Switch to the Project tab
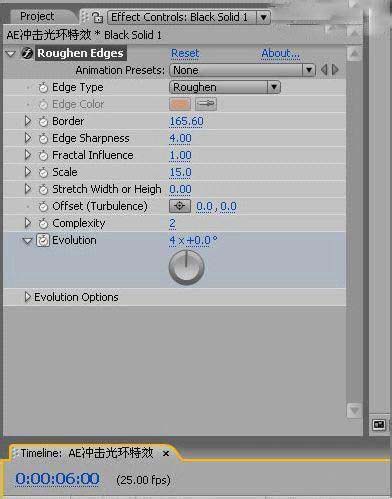The width and height of the screenshot is (392, 499). 37,16
